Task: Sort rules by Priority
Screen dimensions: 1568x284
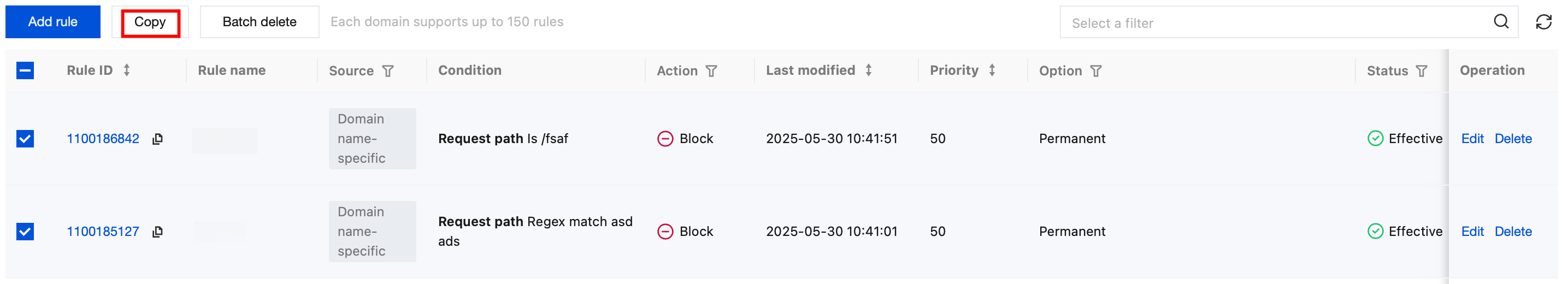Action: [992, 70]
